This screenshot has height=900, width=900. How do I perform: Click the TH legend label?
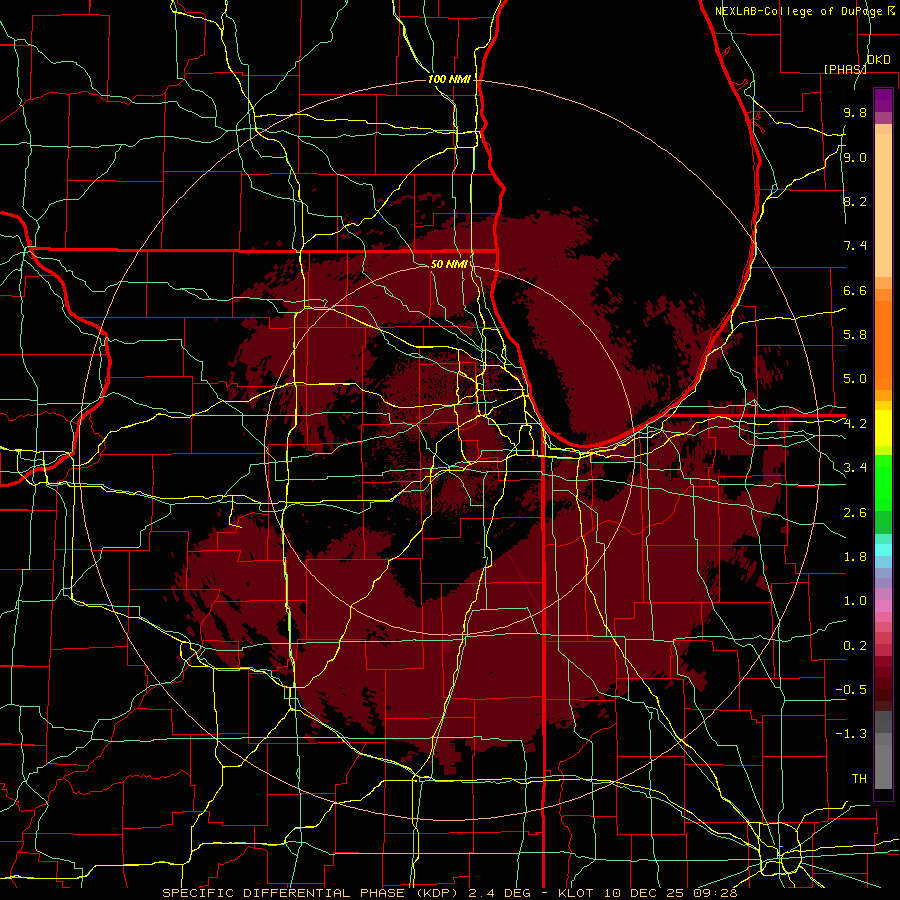pyautogui.click(x=859, y=779)
